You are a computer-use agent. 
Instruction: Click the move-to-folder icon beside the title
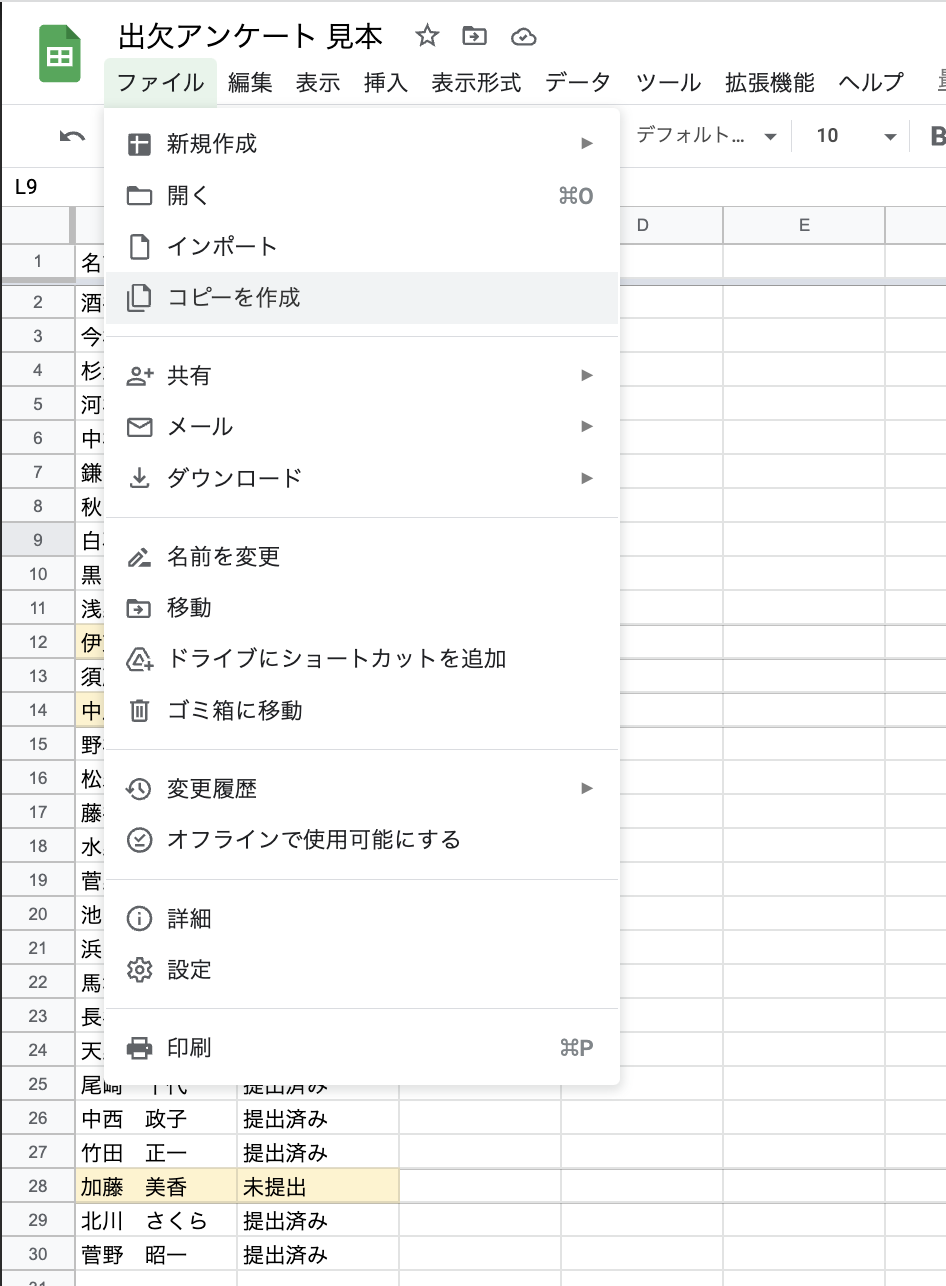[474, 35]
